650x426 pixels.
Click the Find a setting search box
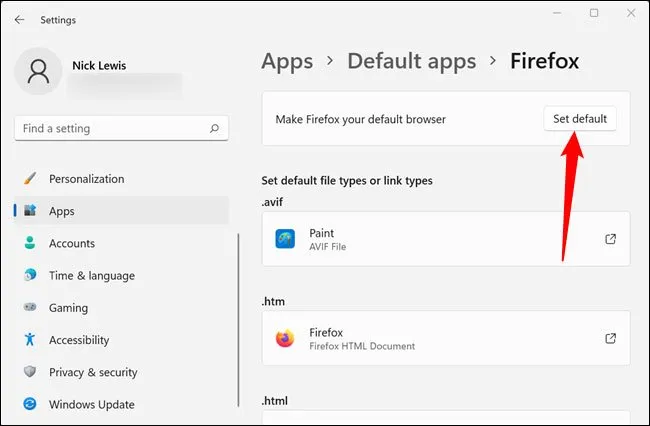pyautogui.click(x=110, y=129)
